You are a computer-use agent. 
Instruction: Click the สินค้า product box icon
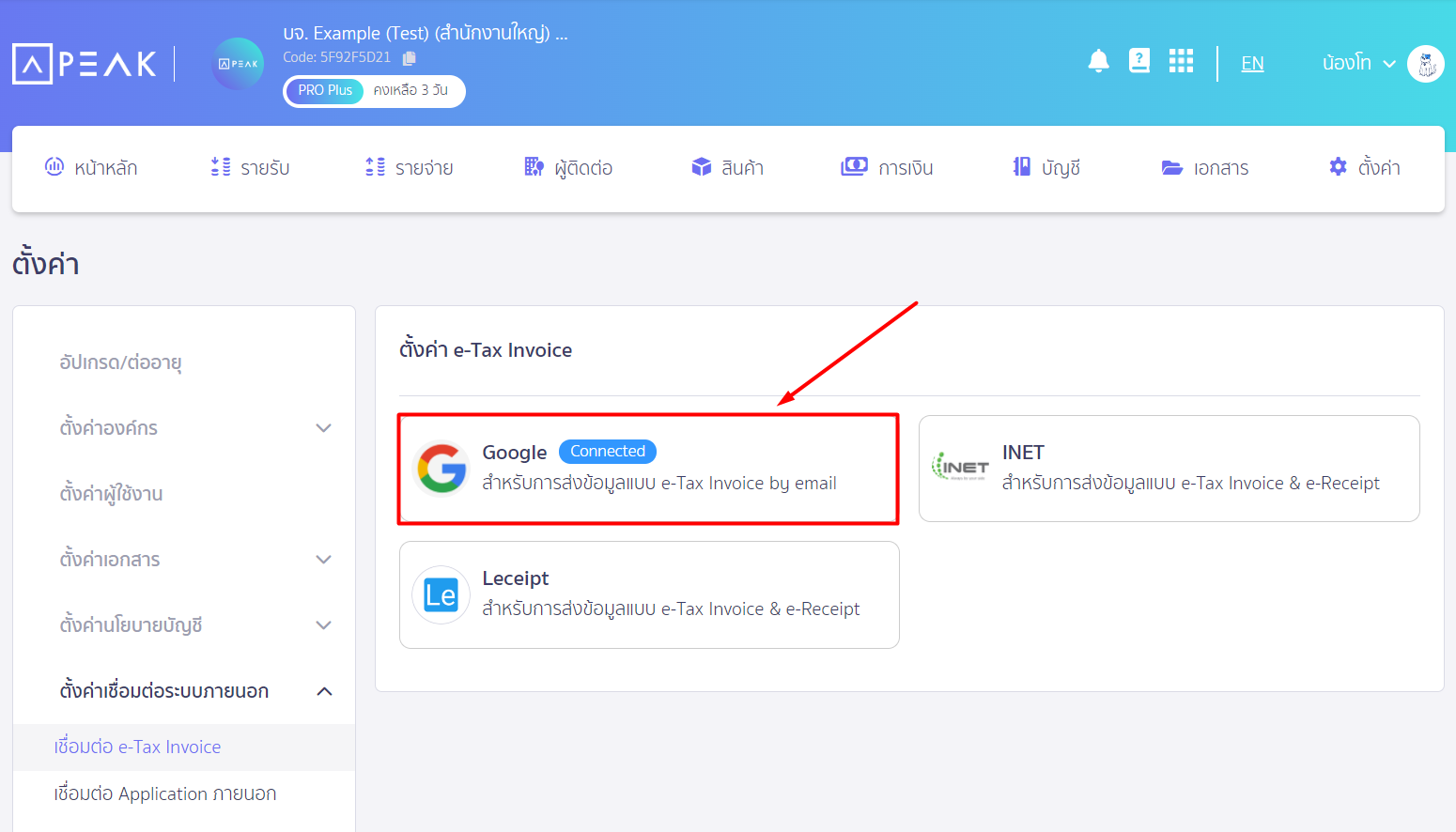(701, 166)
